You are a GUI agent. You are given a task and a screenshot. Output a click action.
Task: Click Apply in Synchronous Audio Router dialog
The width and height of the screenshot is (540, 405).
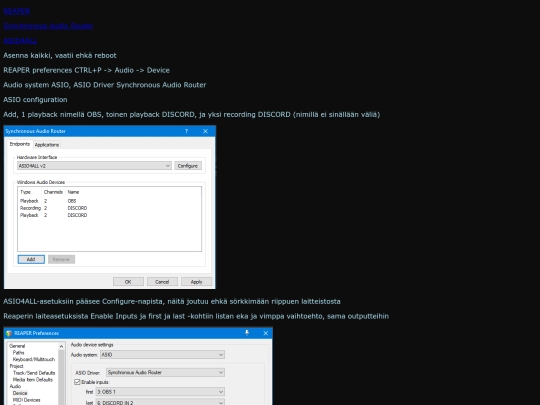[x=196, y=282]
